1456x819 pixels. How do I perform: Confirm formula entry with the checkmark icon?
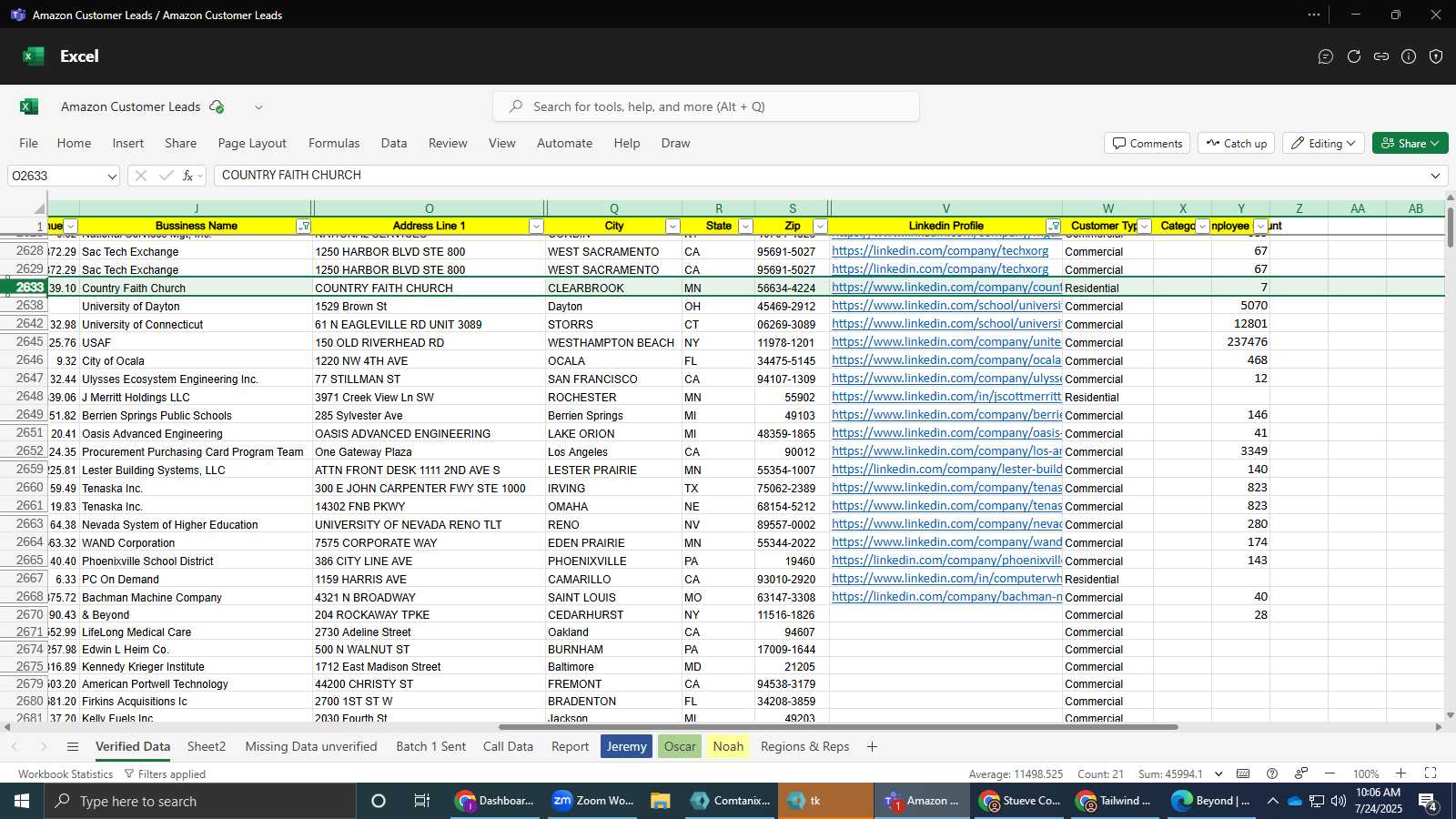[x=166, y=176]
